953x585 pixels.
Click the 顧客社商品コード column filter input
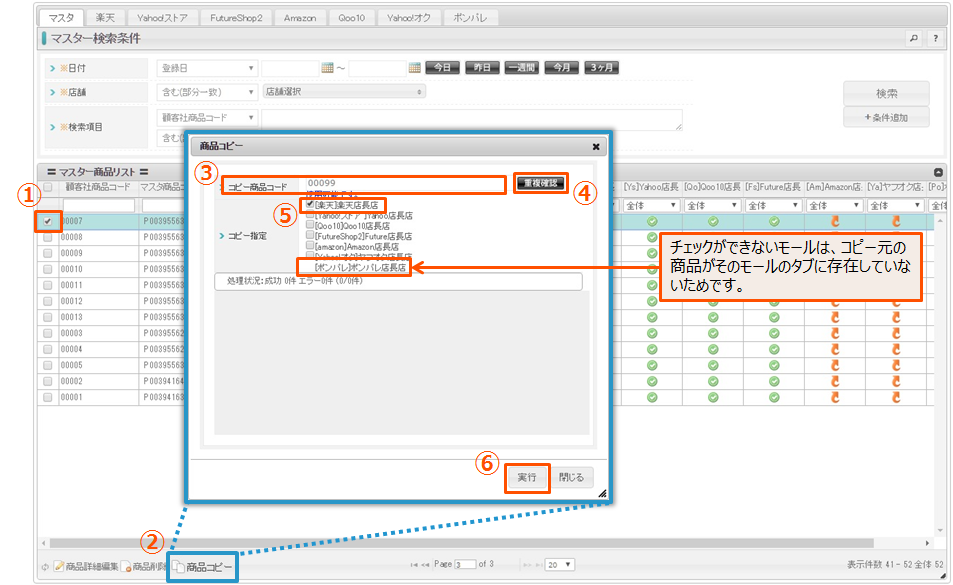(x=98, y=206)
